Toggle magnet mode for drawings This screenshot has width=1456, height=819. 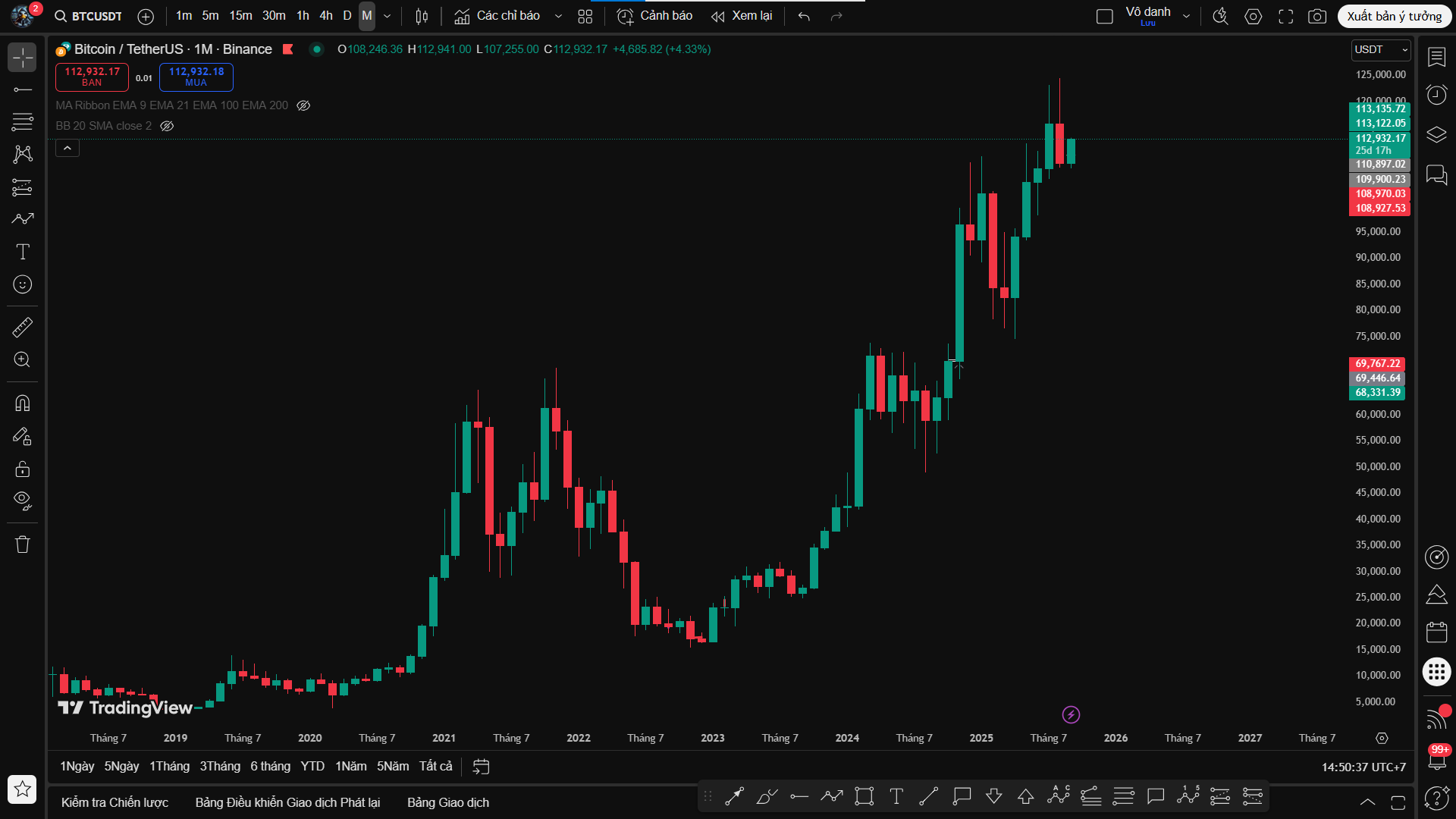point(23,403)
